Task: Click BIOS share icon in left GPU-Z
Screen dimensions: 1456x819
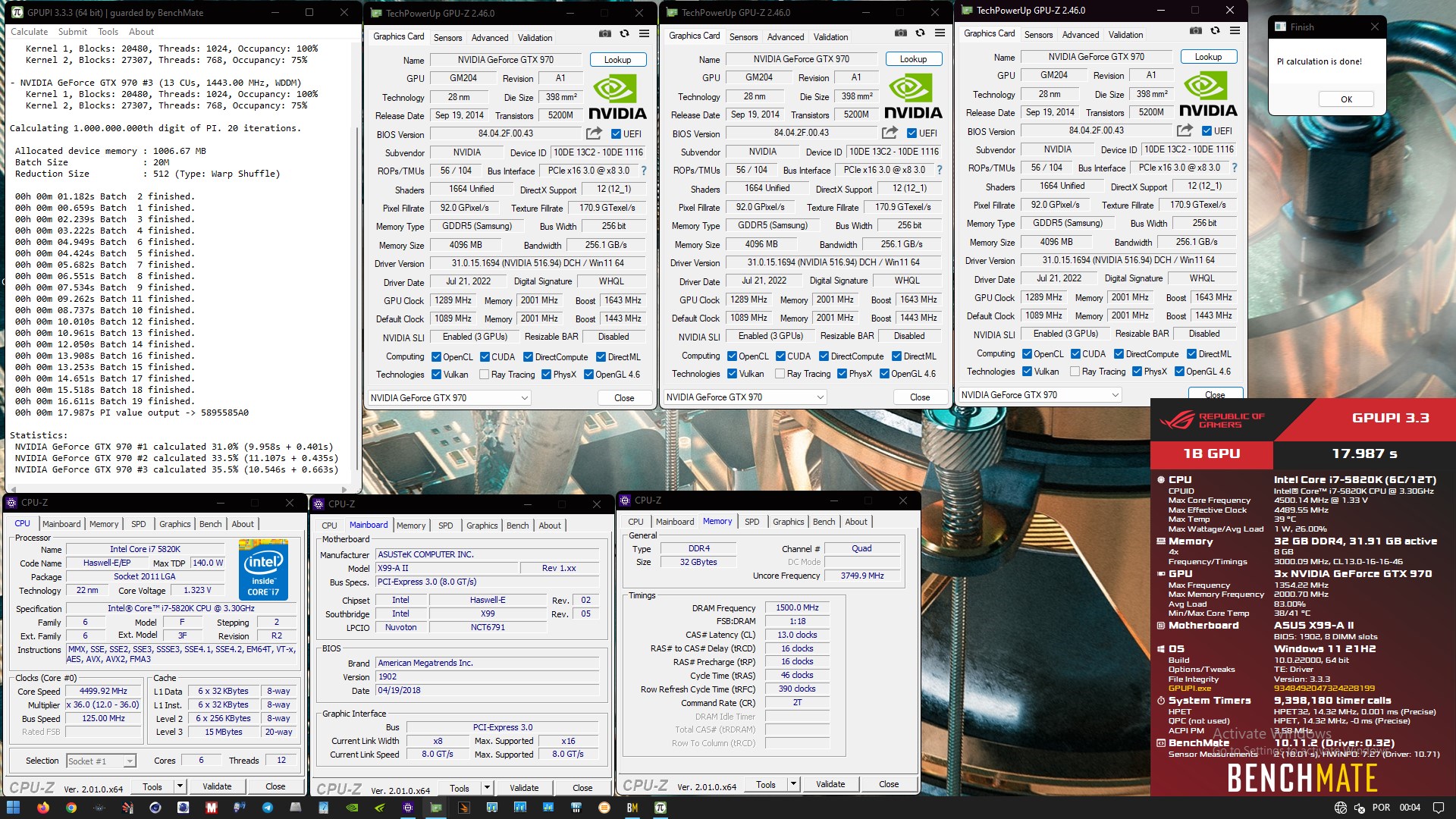Action: 594,133
